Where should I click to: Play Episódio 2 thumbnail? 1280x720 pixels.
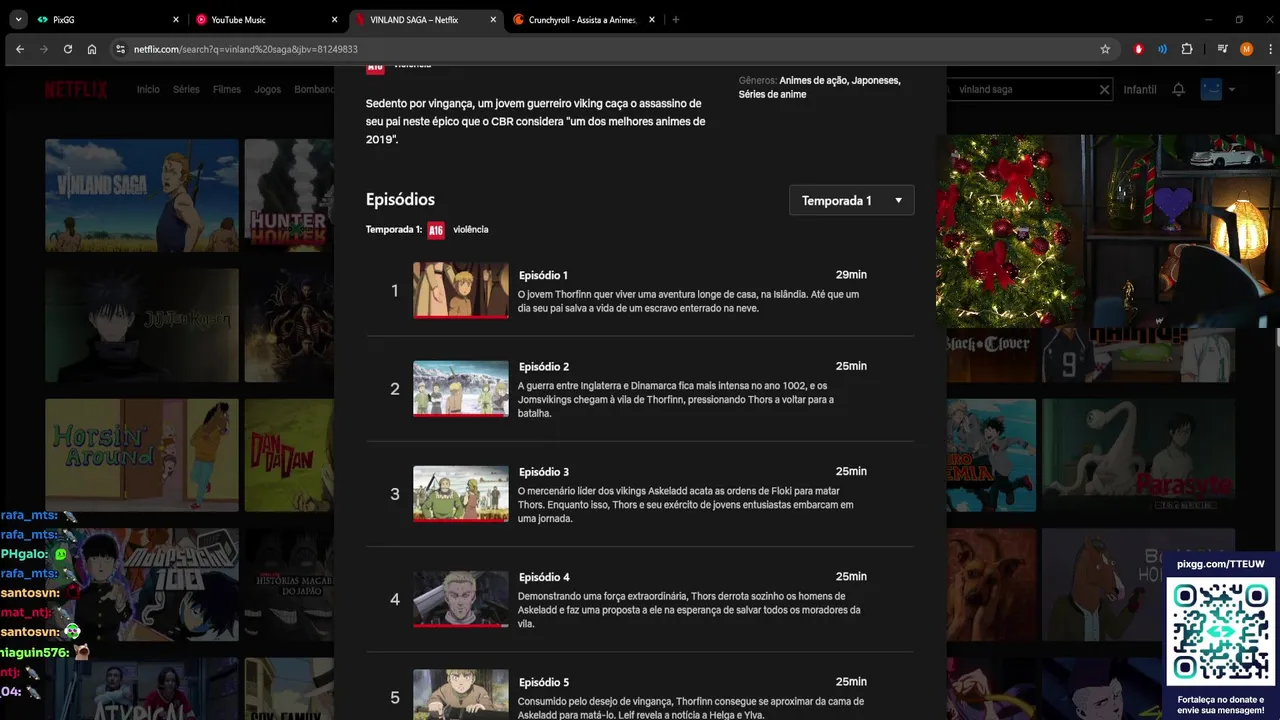461,388
